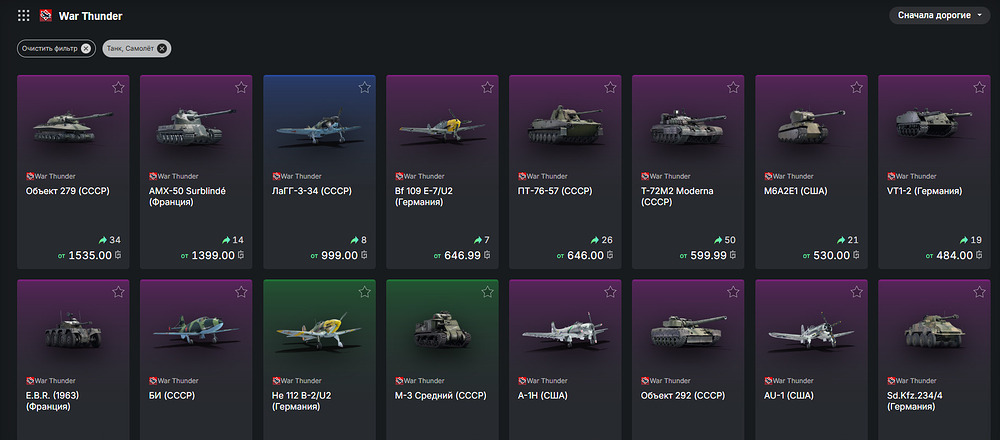This screenshot has width=1000, height=440.
Task: Open the apps grid menu icon
Action: tap(23, 16)
